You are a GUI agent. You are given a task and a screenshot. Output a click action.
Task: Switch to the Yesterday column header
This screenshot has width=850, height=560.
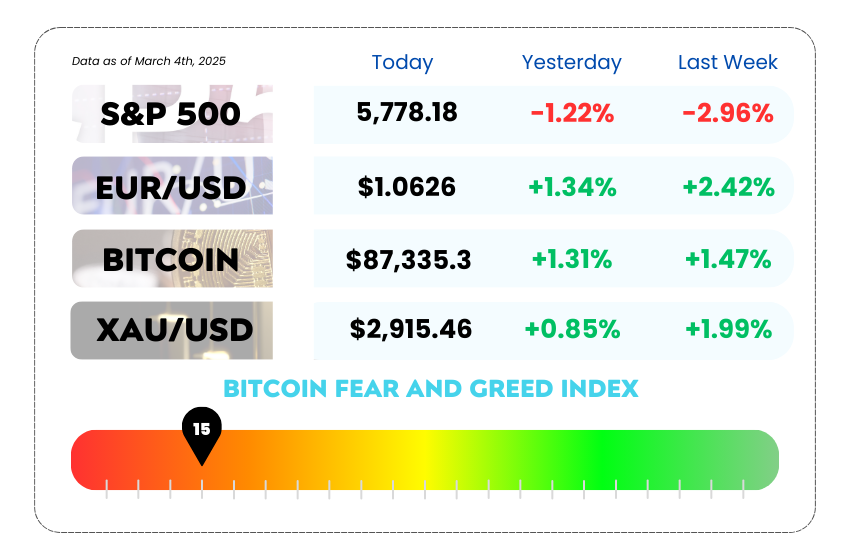(571, 62)
